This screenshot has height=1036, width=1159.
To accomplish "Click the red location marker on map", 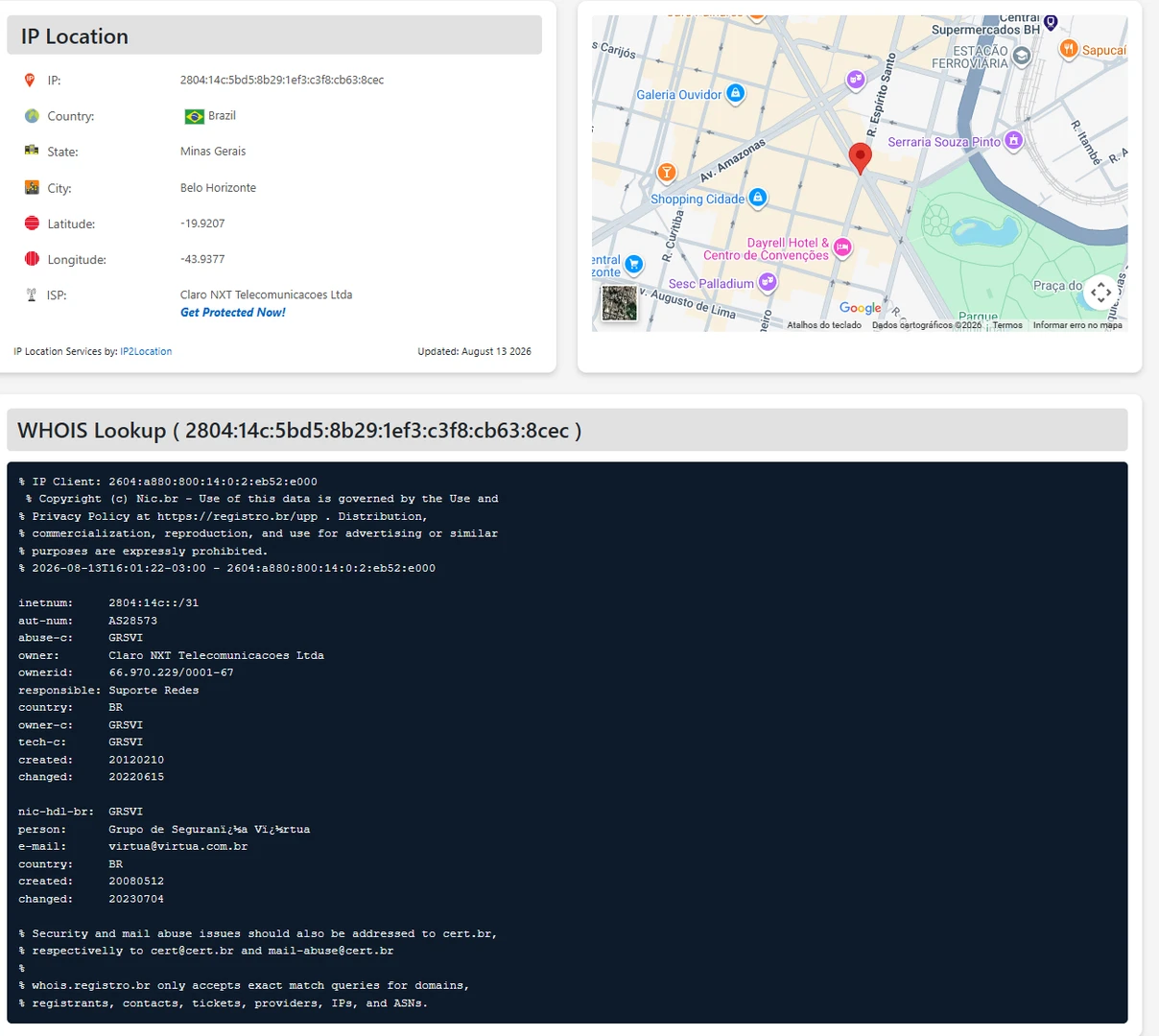I will click(861, 158).
